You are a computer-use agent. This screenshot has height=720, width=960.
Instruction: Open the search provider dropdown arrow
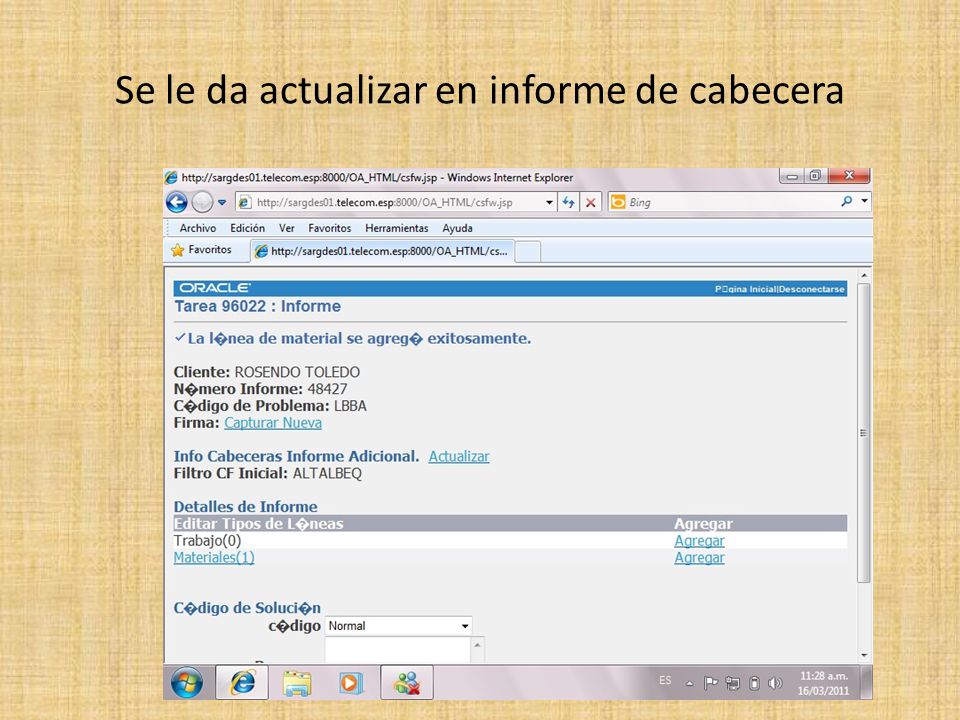point(864,201)
